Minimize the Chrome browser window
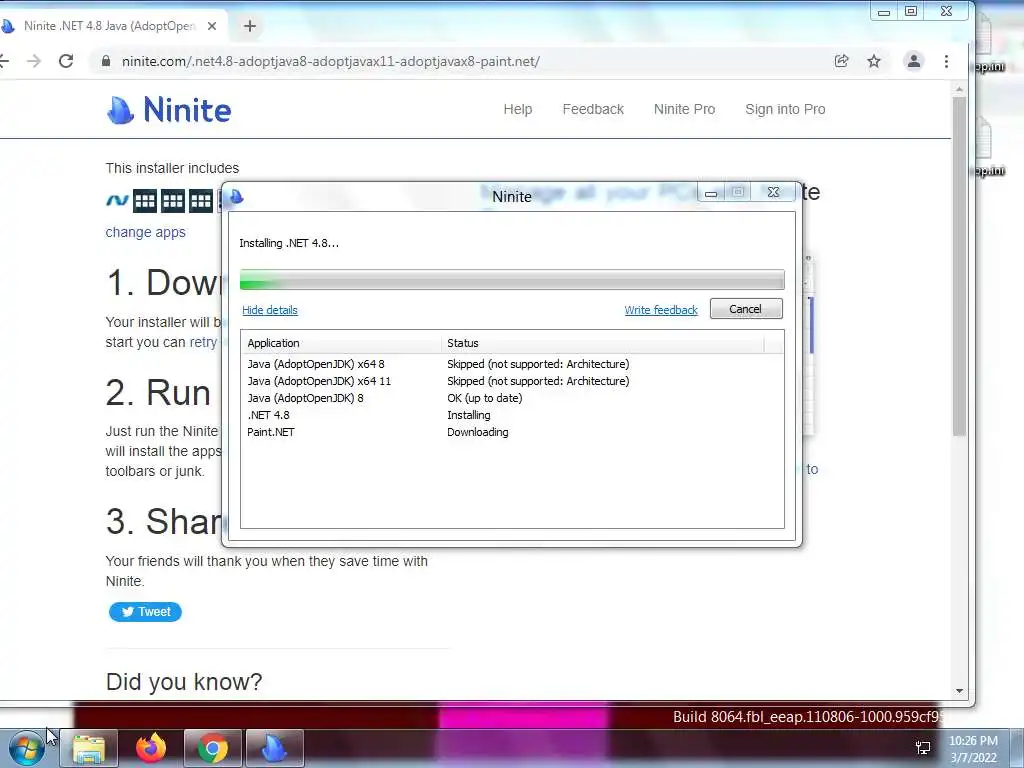1024x768 pixels. click(884, 11)
